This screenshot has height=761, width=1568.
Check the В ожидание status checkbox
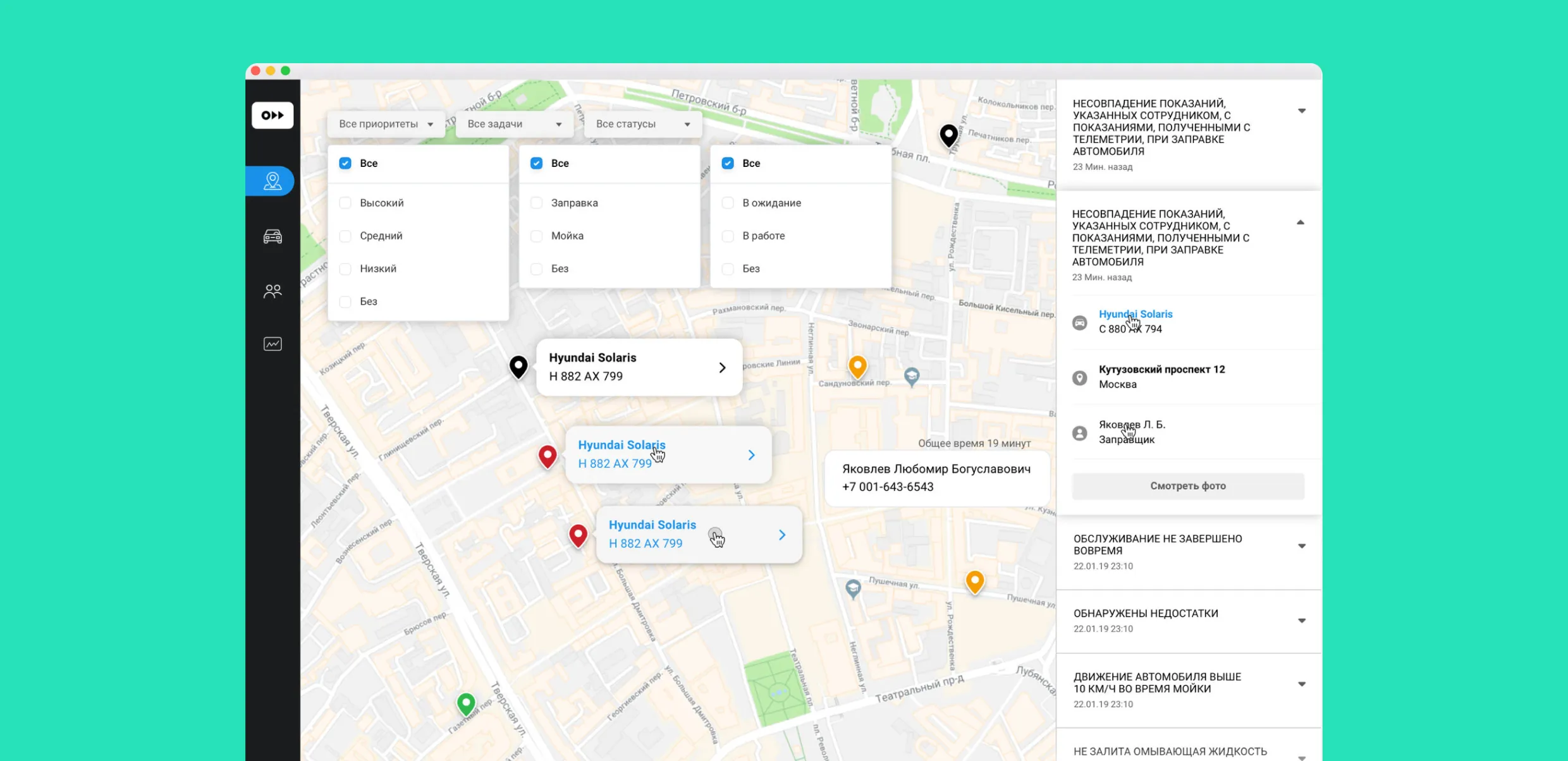(x=728, y=203)
